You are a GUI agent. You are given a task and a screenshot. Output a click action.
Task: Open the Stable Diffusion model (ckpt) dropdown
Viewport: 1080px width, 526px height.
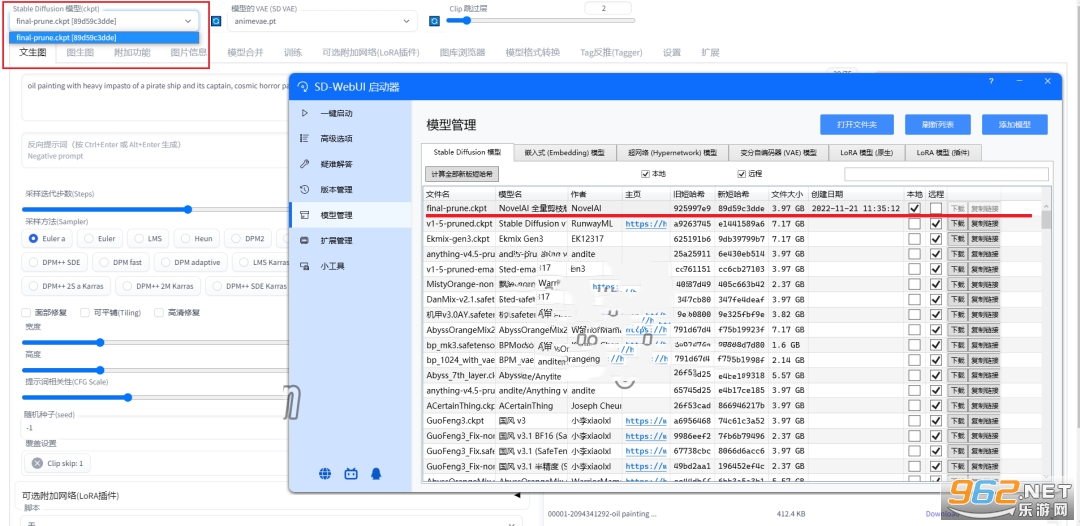[105, 21]
